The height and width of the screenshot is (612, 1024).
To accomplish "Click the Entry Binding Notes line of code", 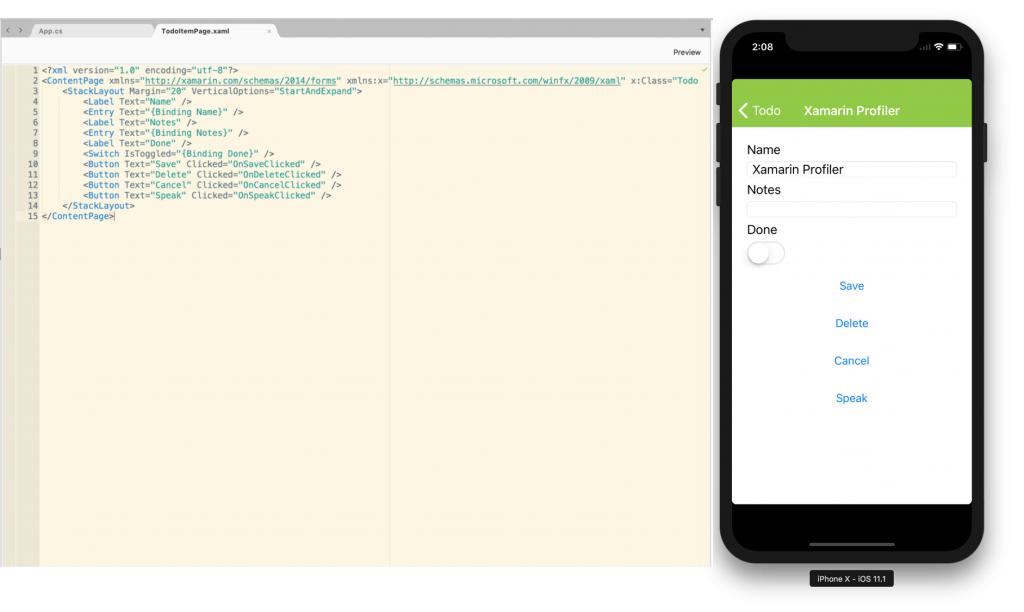I will point(165,133).
